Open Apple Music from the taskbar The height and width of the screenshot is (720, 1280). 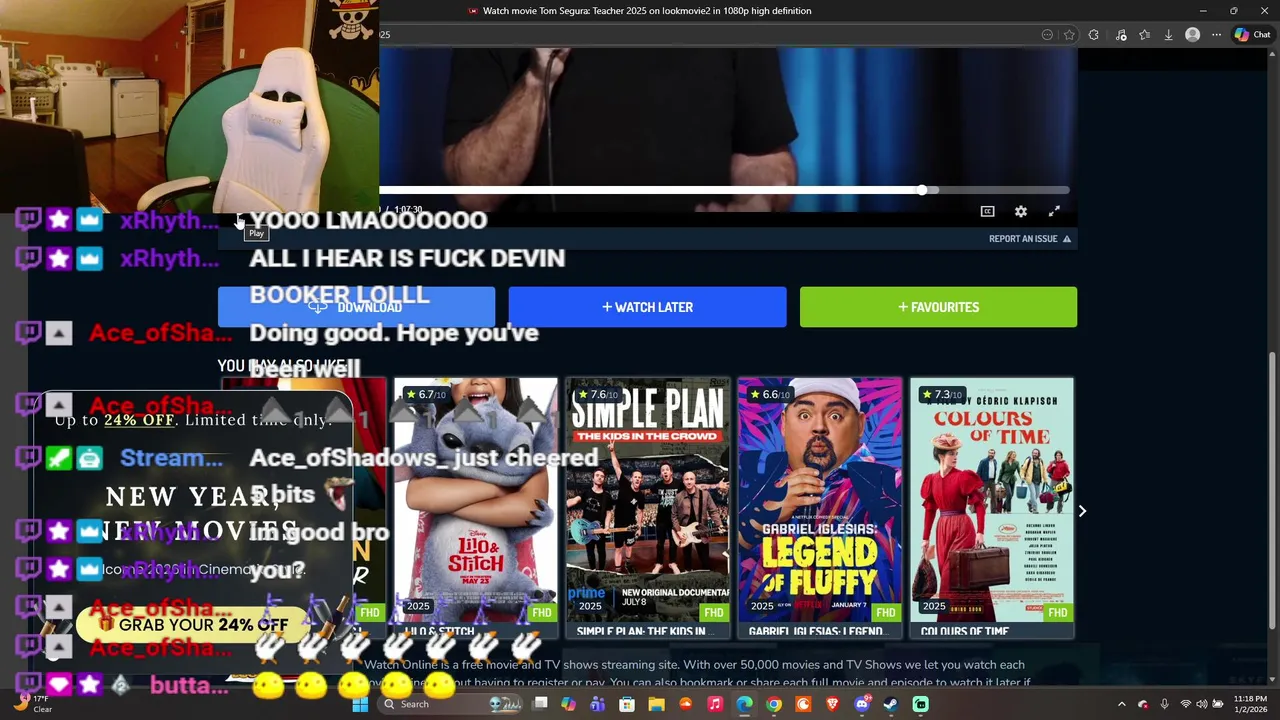715,704
